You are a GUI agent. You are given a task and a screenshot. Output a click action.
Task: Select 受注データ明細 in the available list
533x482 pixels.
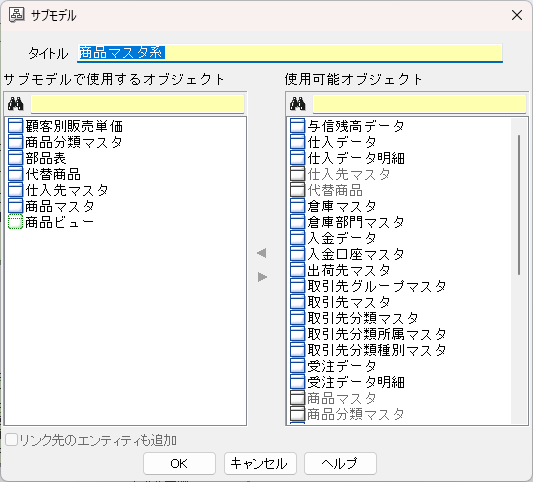(356, 382)
